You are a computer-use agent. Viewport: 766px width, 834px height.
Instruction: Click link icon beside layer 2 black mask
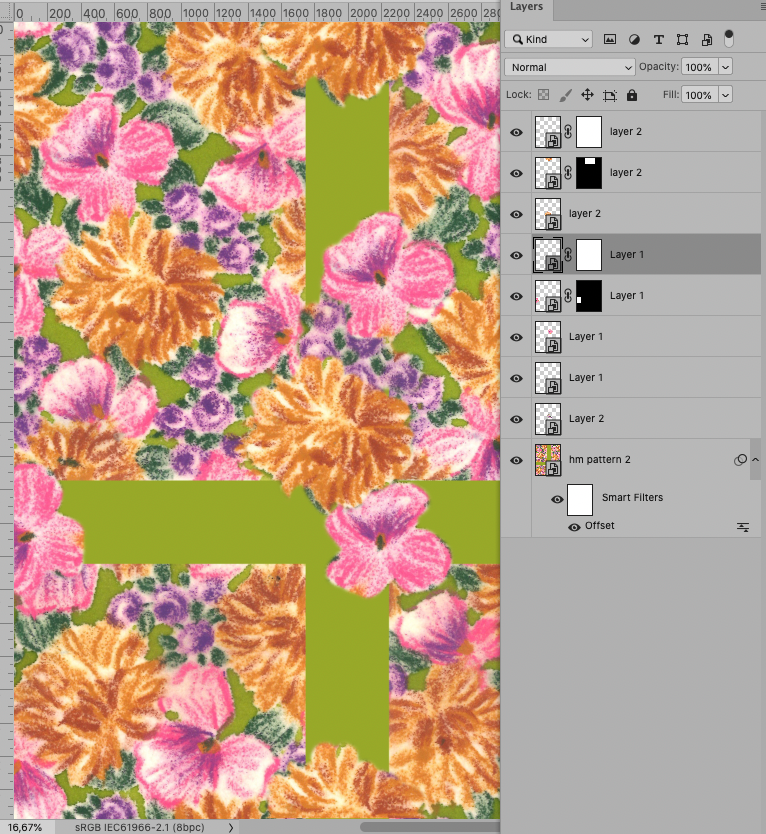568,172
